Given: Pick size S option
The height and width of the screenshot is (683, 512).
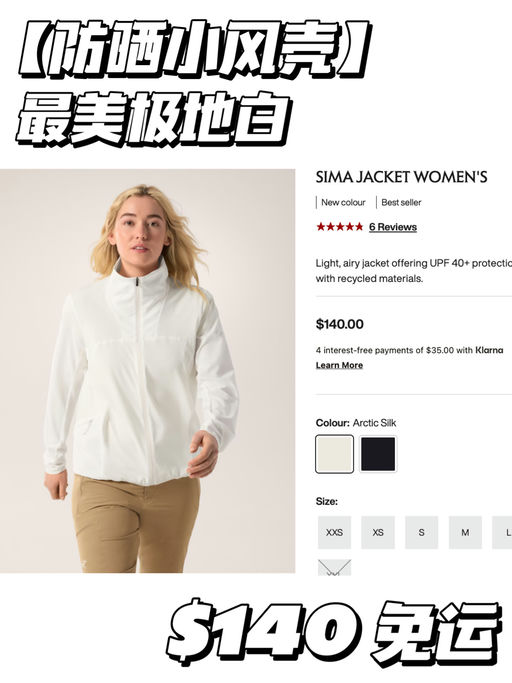Looking at the screenshot, I should pyautogui.click(x=421, y=532).
